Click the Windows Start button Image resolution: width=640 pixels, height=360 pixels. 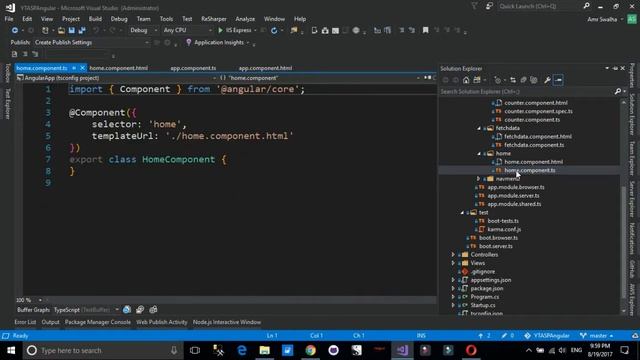[x=11, y=350]
